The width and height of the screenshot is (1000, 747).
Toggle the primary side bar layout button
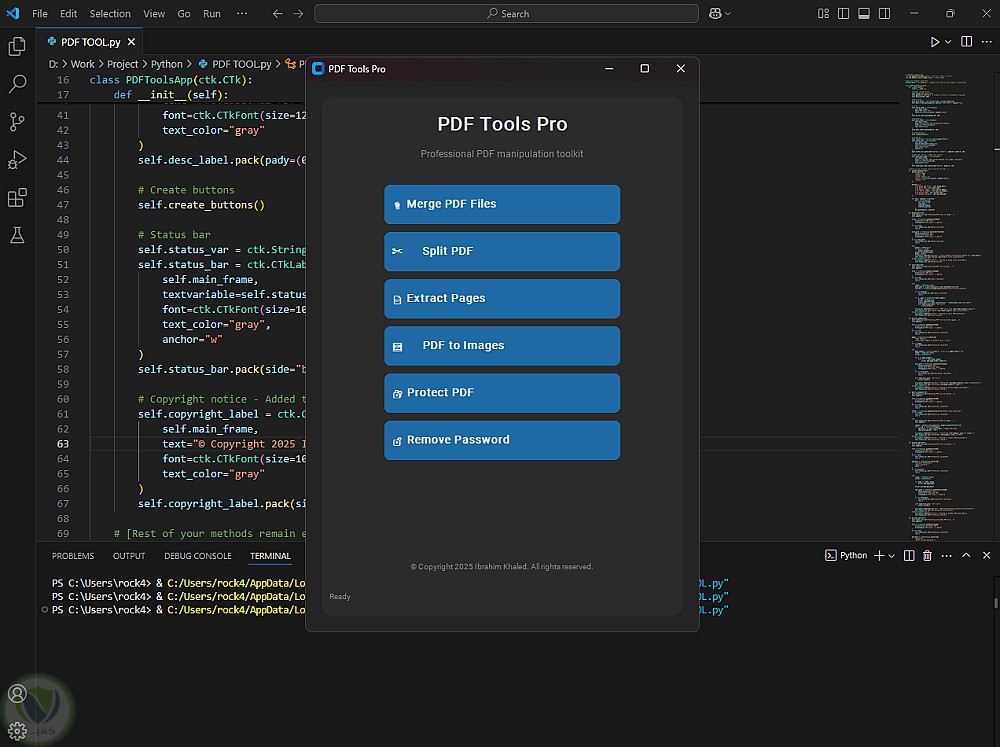pos(842,14)
